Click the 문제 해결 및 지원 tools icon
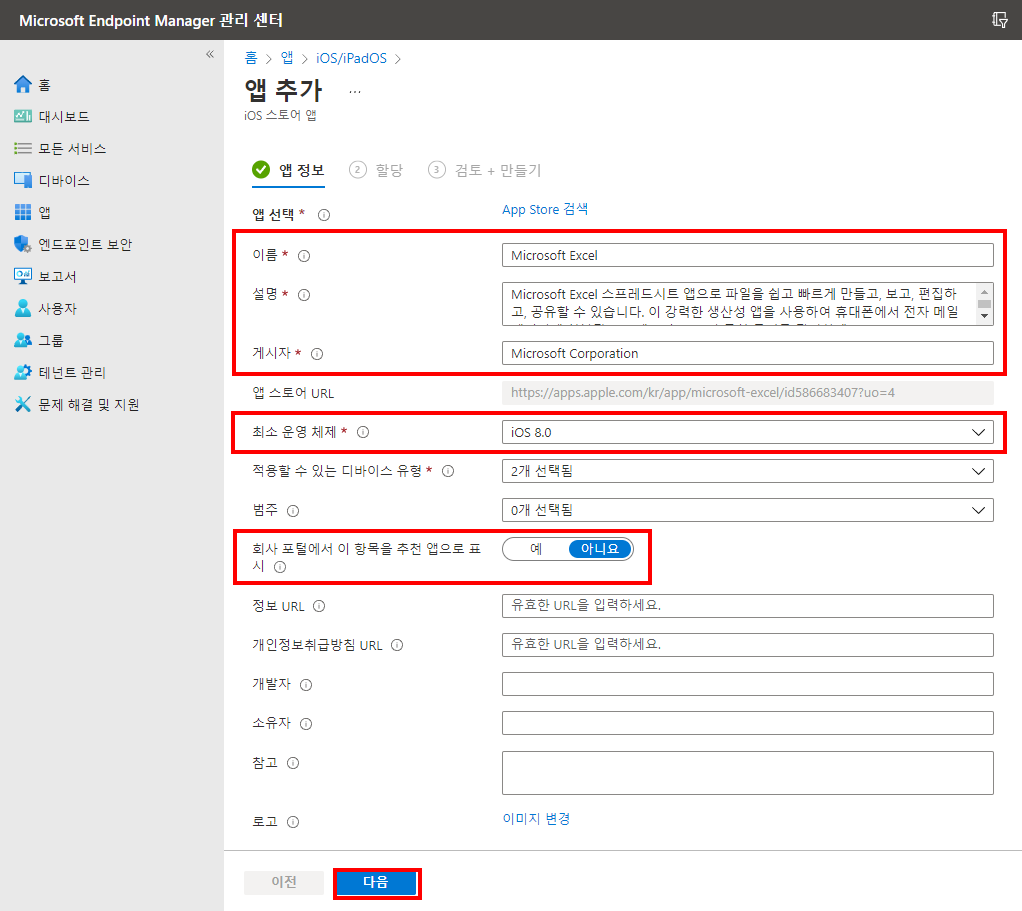The image size is (1022, 911). coord(23,404)
